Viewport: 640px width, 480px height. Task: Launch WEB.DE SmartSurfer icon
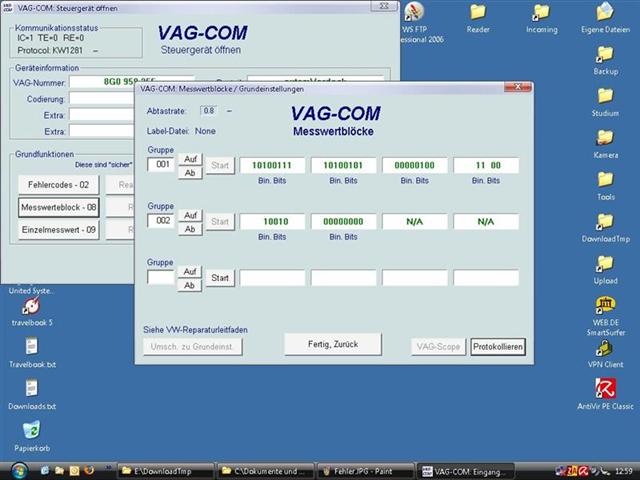coord(605,305)
